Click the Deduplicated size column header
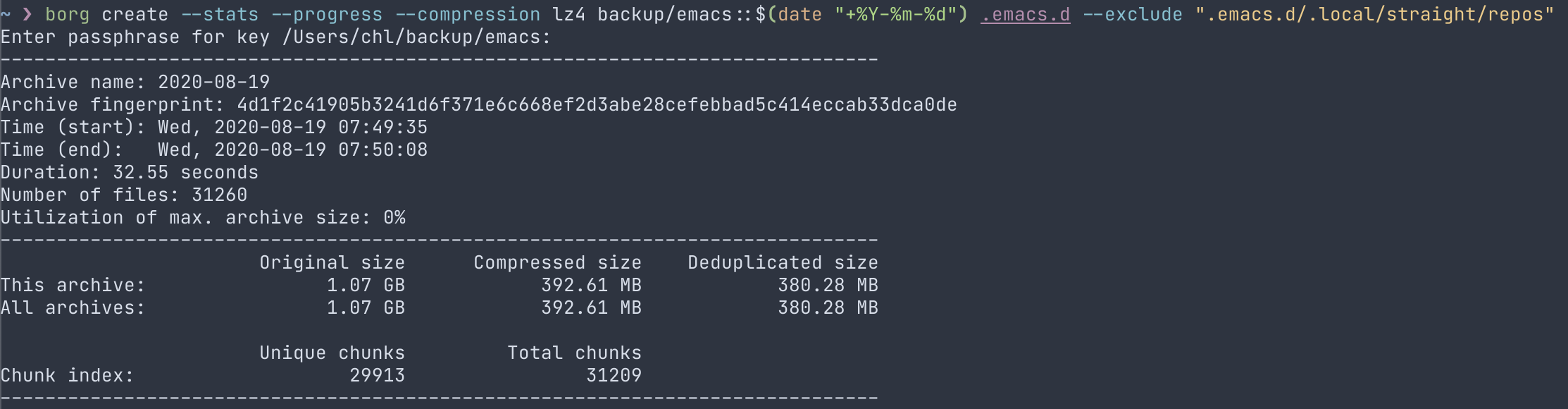The height and width of the screenshot is (409, 1568). click(x=783, y=263)
